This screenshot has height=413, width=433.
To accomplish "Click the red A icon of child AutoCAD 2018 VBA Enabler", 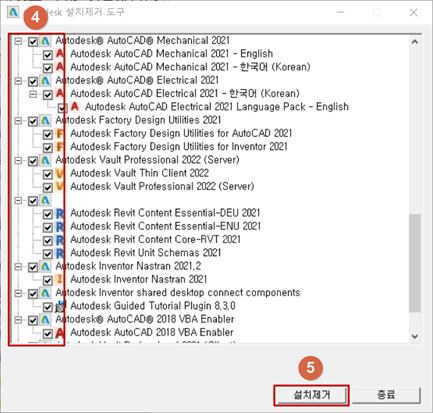I will click(60, 333).
